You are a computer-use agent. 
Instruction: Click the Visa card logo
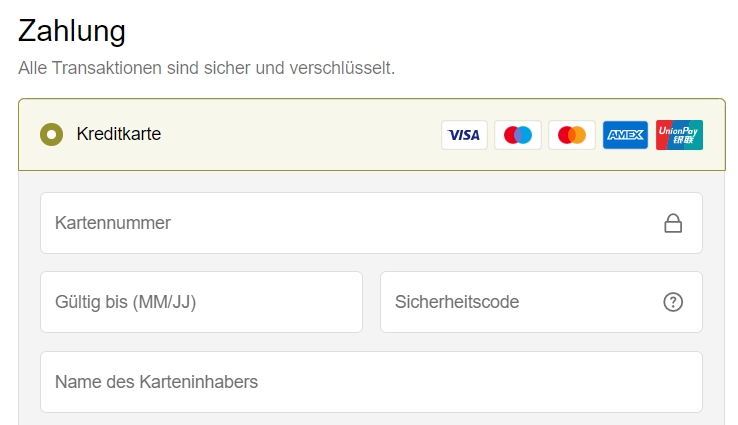[464, 135]
